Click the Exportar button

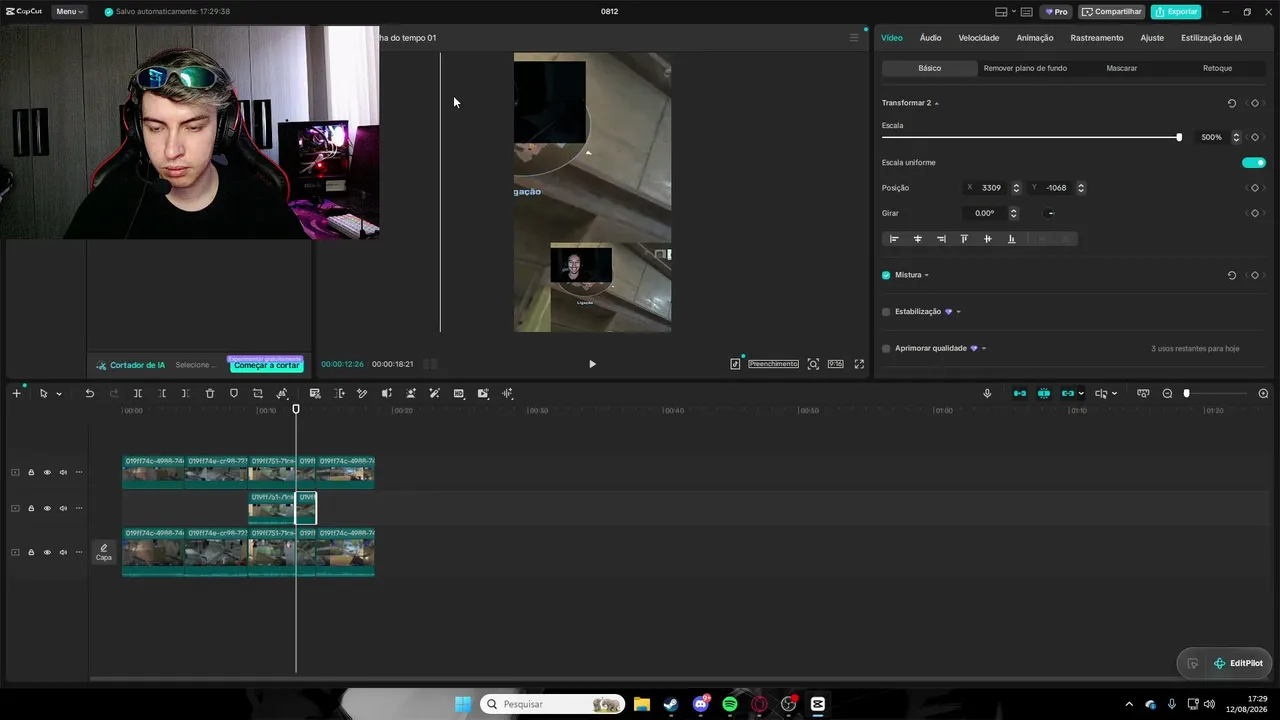[x=1176, y=12]
